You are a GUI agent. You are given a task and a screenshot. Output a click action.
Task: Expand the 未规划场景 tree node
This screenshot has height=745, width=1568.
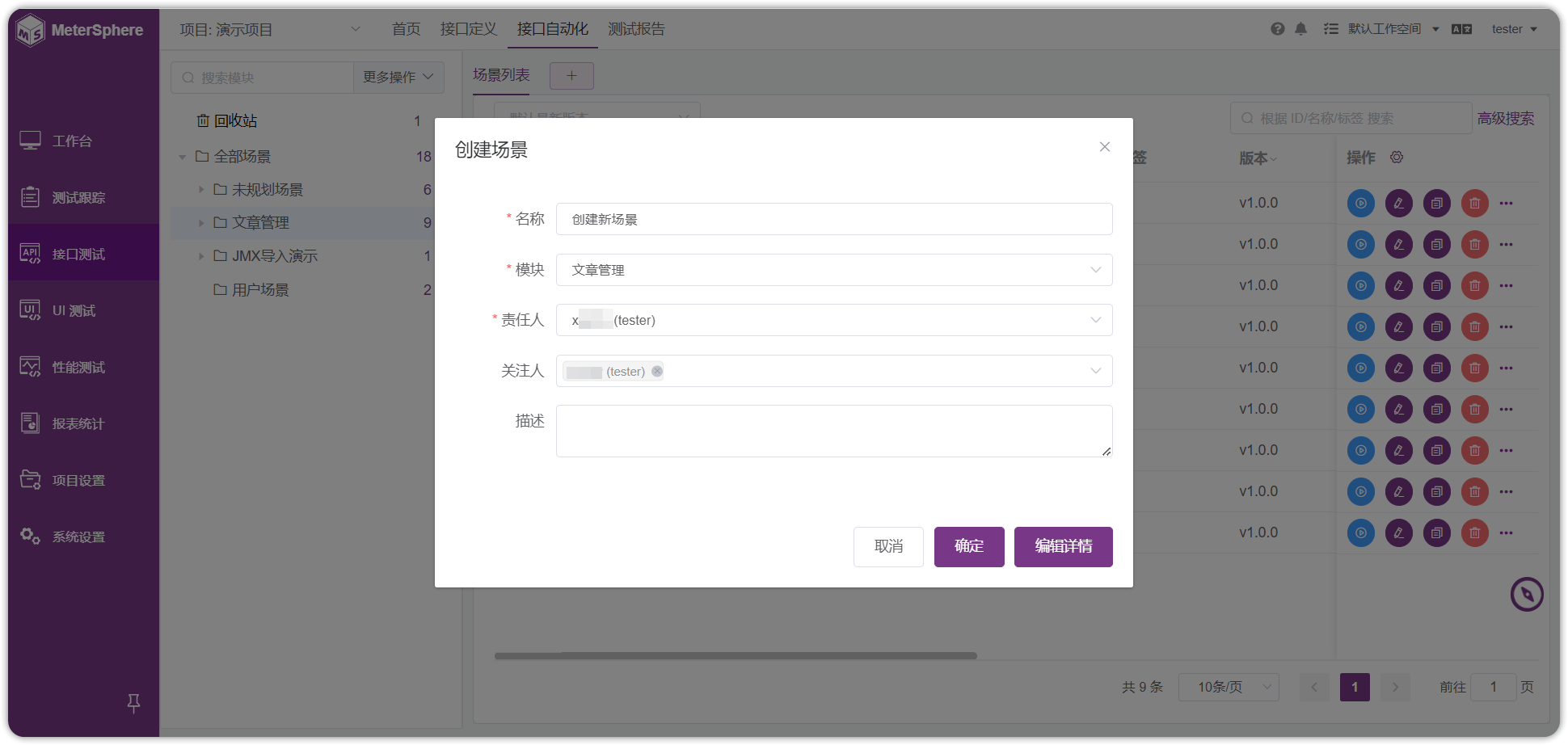pos(201,190)
